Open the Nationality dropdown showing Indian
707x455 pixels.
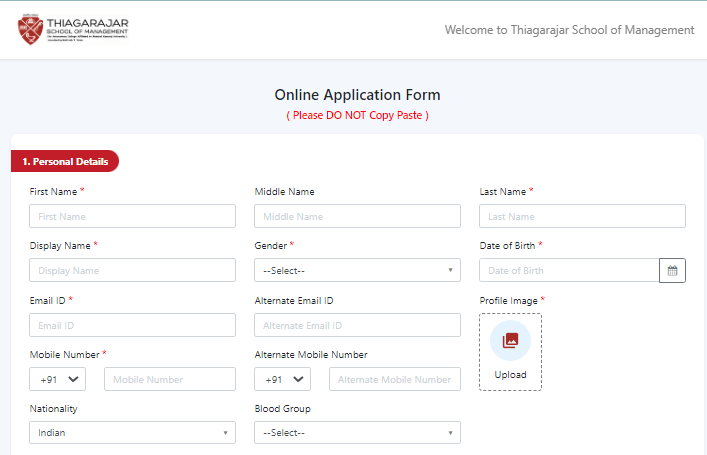[133, 432]
